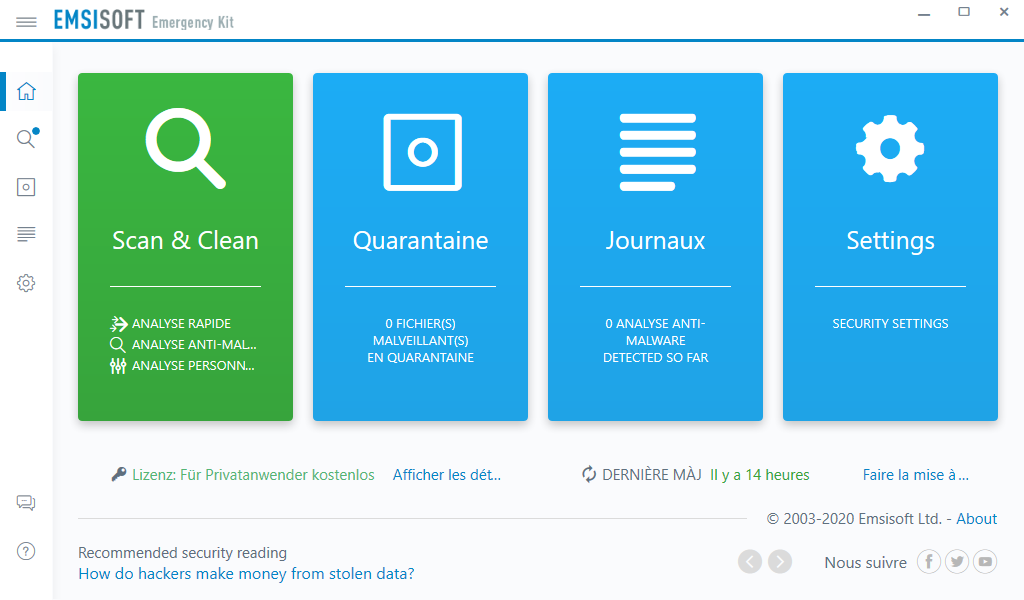Image resolution: width=1024 pixels, height=600 pixels.
Task: Open Afficher les dét.. license details
Action: click(x=447, y=475)
